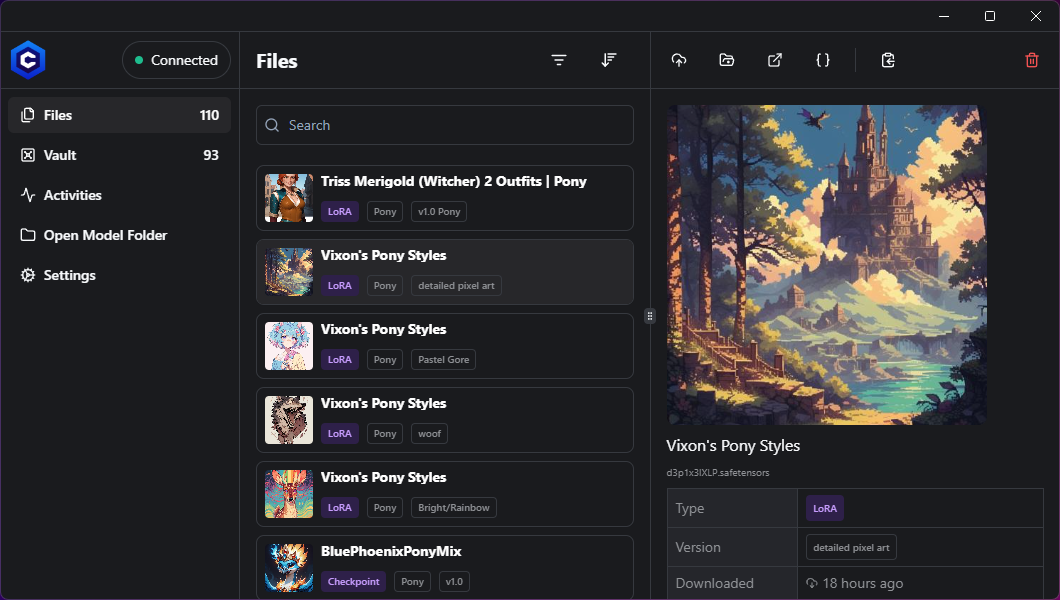Select the Vixon's Pony Styles title above detailed pixel art

[383, 255]
